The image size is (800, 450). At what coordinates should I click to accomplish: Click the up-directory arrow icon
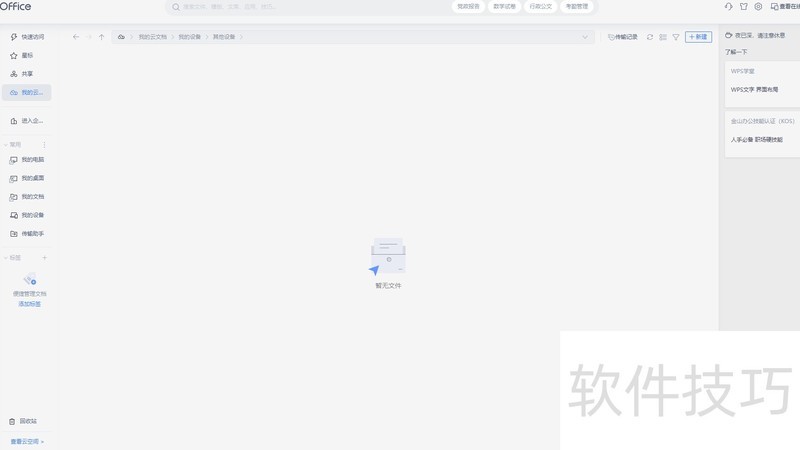point(101,37)
